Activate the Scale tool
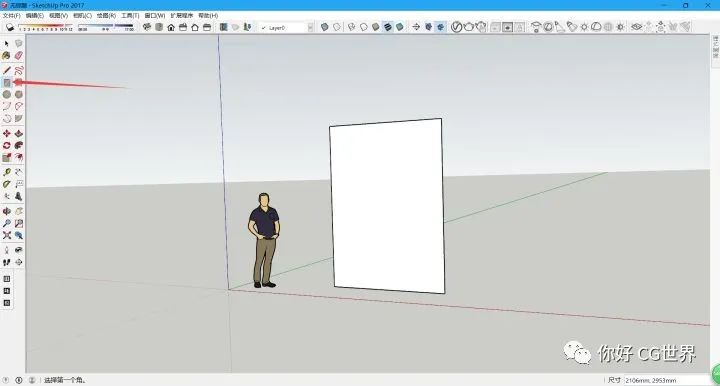 (6, 157)
